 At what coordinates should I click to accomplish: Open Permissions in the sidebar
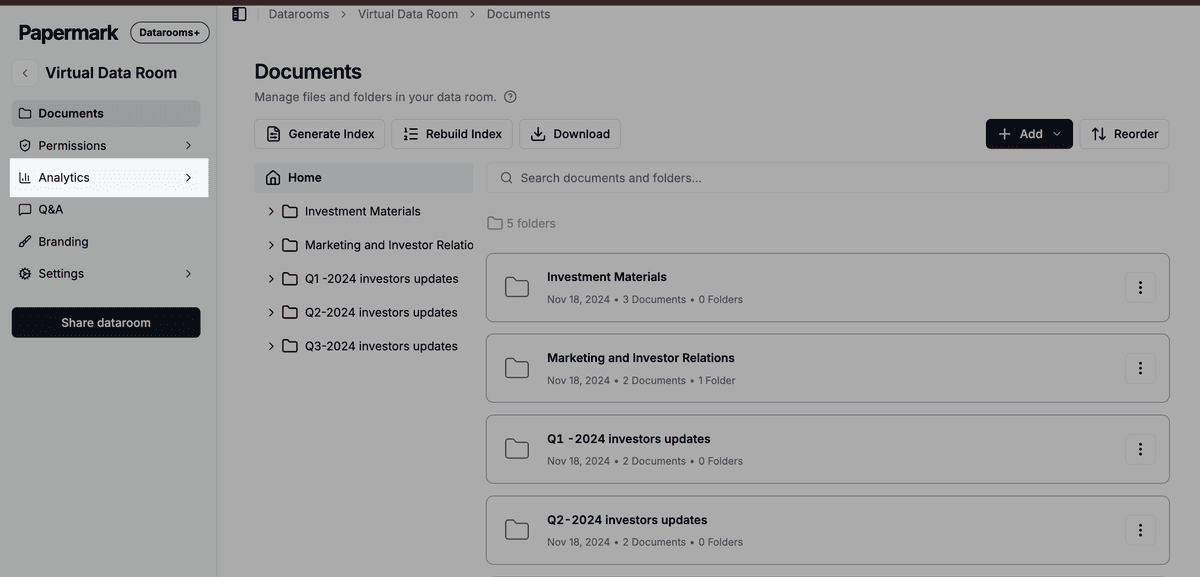[x=106, y=146]
